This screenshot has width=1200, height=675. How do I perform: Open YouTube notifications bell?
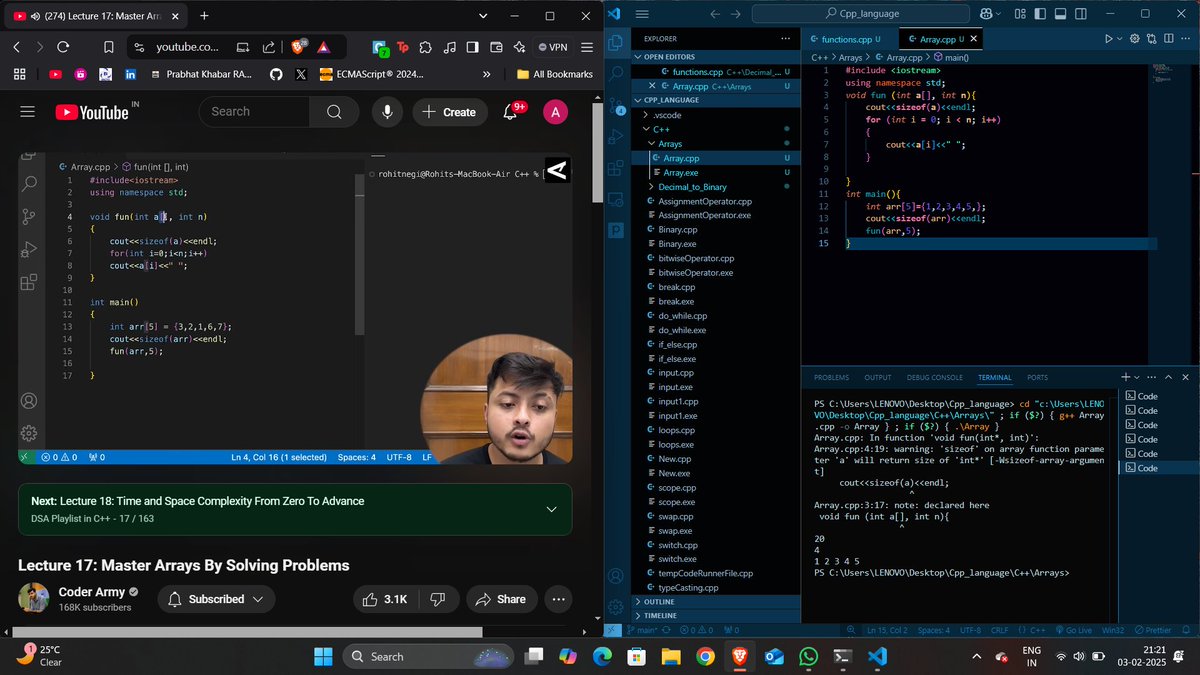click(x=510, y=112)
